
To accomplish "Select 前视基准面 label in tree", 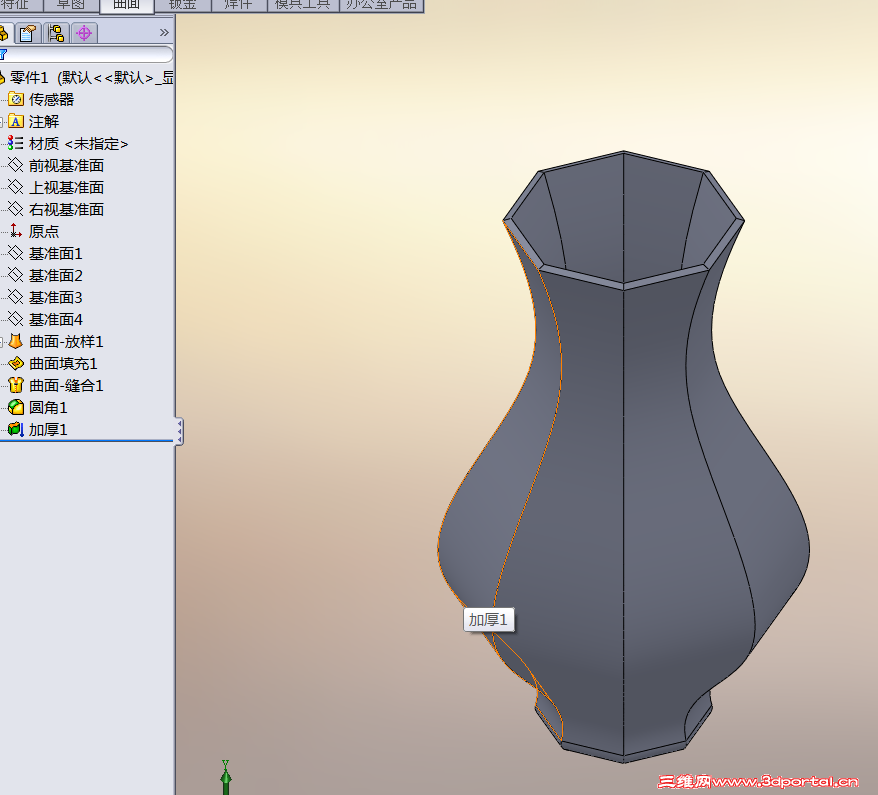I will 67,166.
